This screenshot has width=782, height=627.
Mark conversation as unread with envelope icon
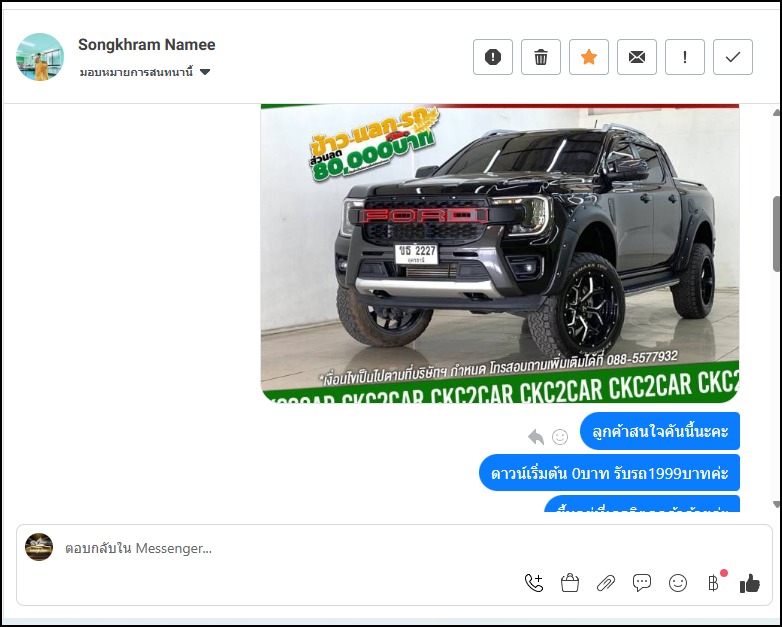click(637, 57)
